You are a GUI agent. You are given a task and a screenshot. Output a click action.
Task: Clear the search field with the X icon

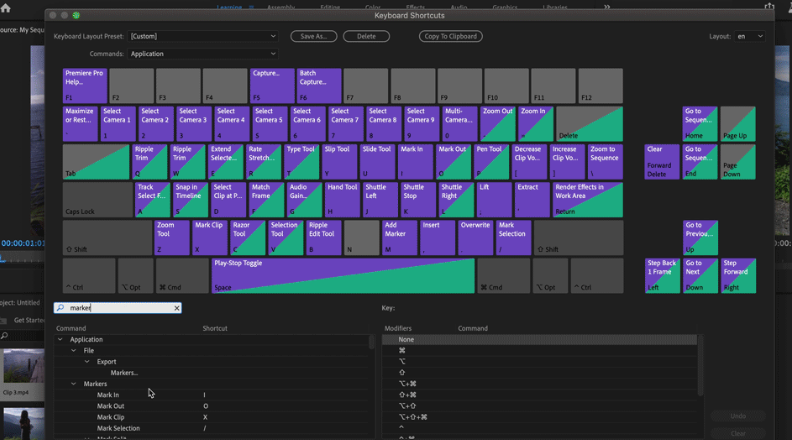(177, 308)
